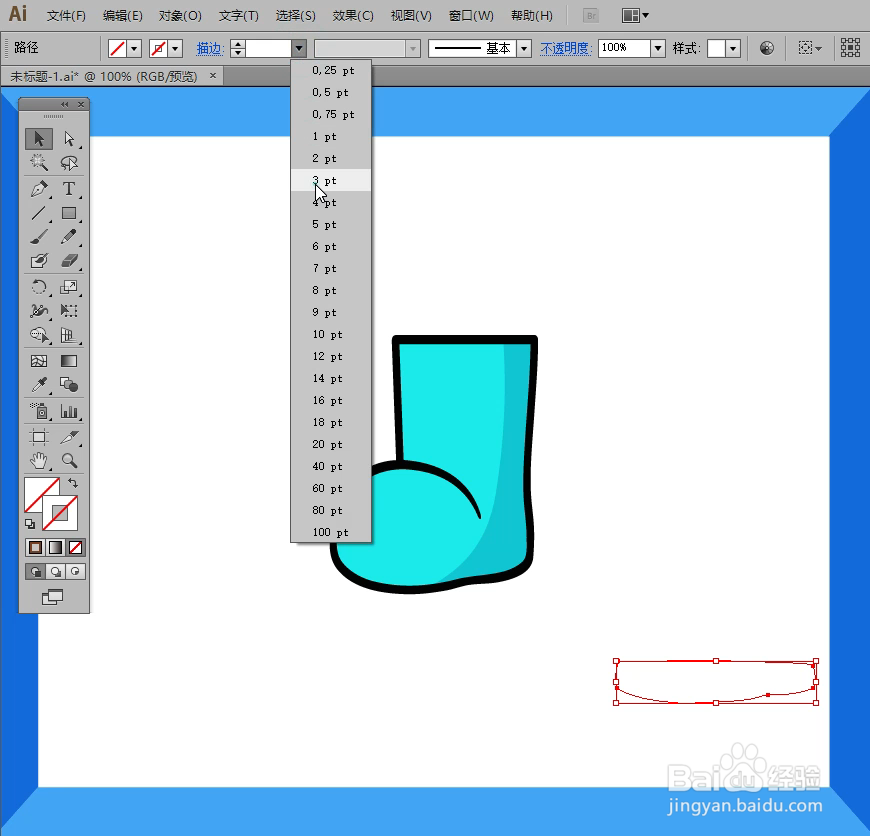
Task: Reset to default fill and stroke
Action: [30, 524]
